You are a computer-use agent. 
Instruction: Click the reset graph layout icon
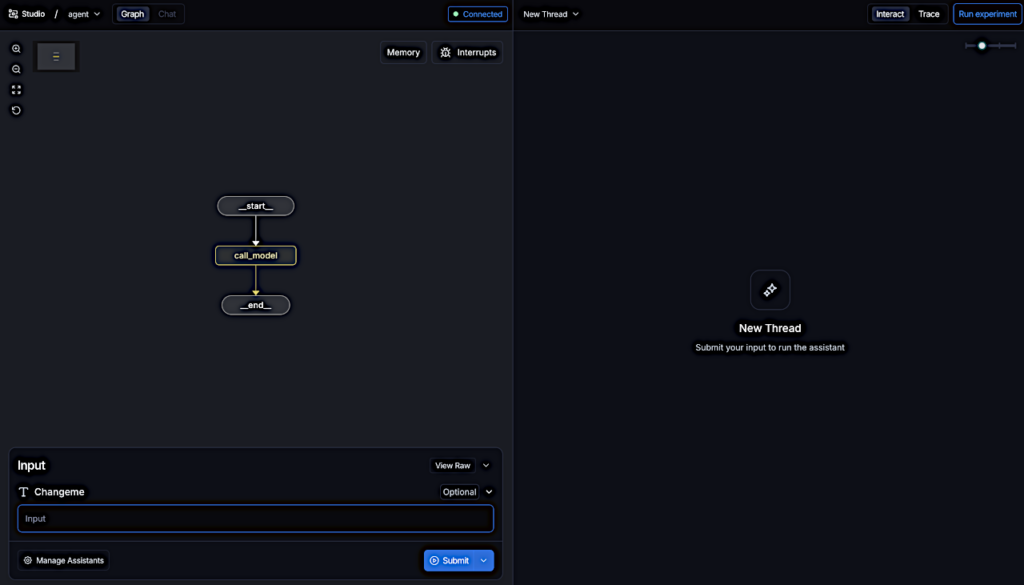coord(16,110)
